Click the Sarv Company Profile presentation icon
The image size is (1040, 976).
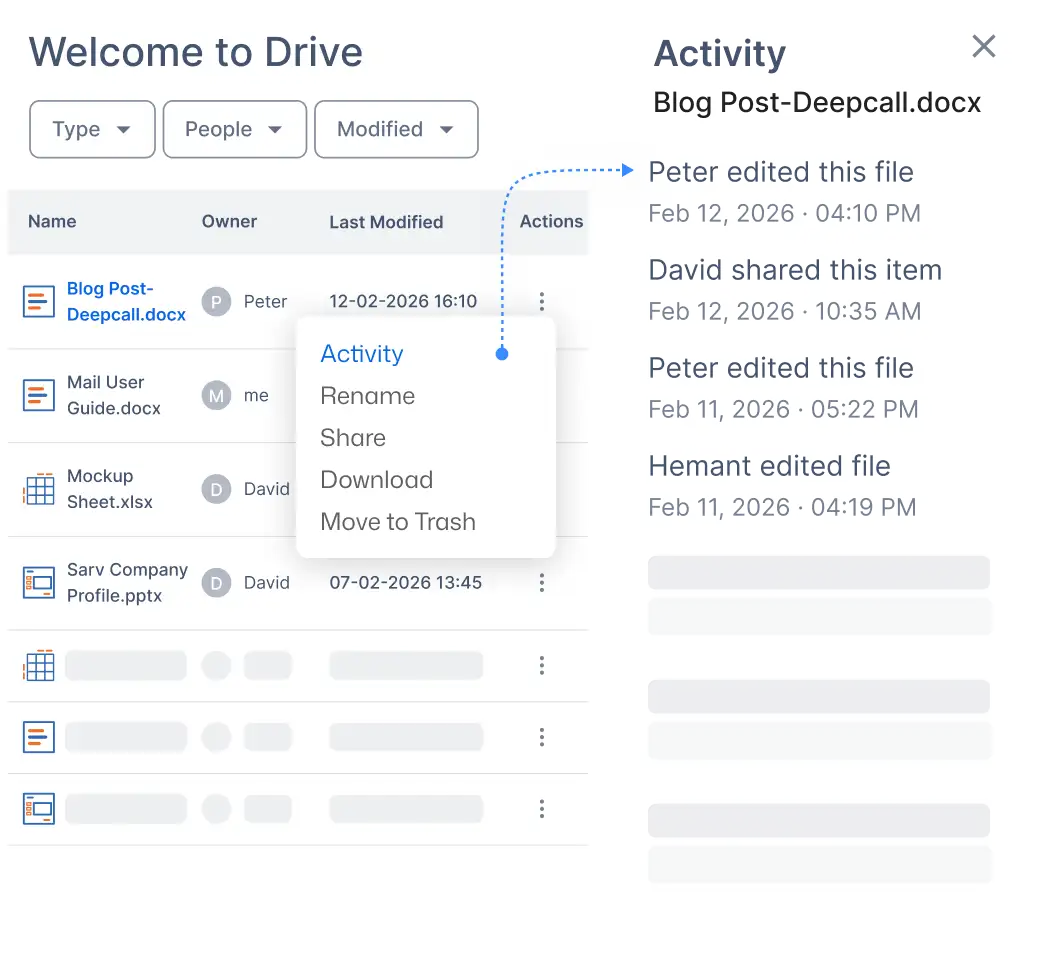(x=39, y=583)
